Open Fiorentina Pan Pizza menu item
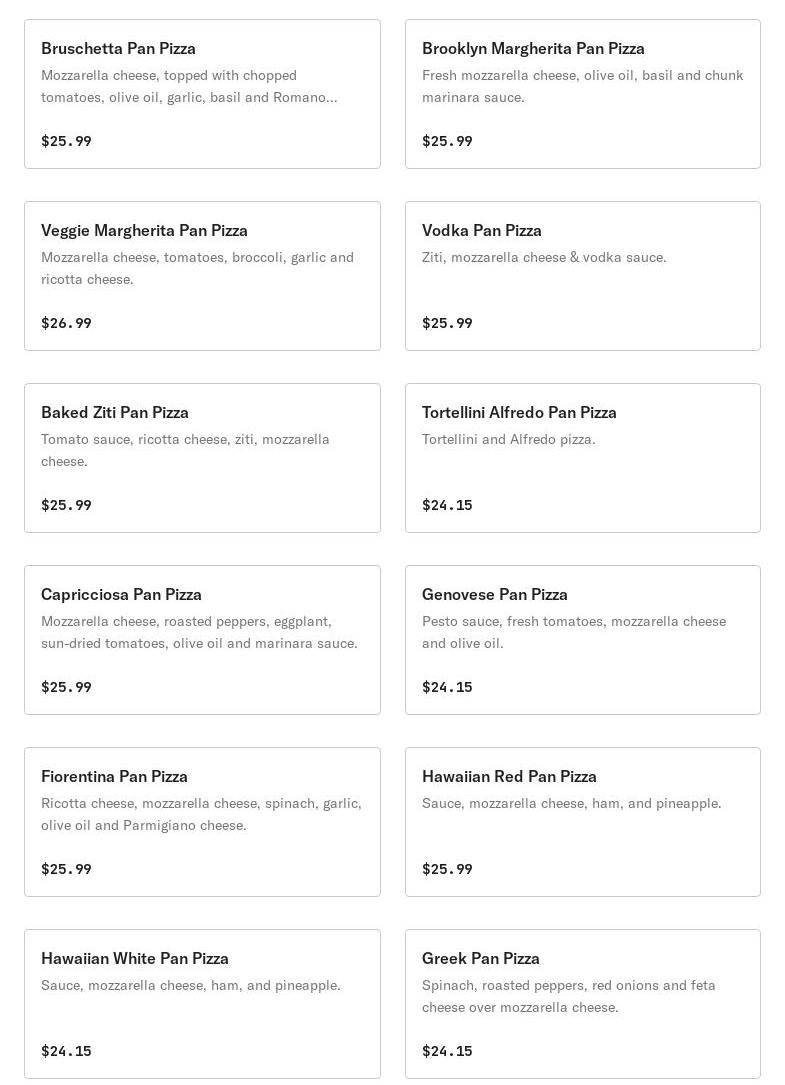Image resolution: width=785 pixels, height=1085 pixels. [x=202, y=822]
